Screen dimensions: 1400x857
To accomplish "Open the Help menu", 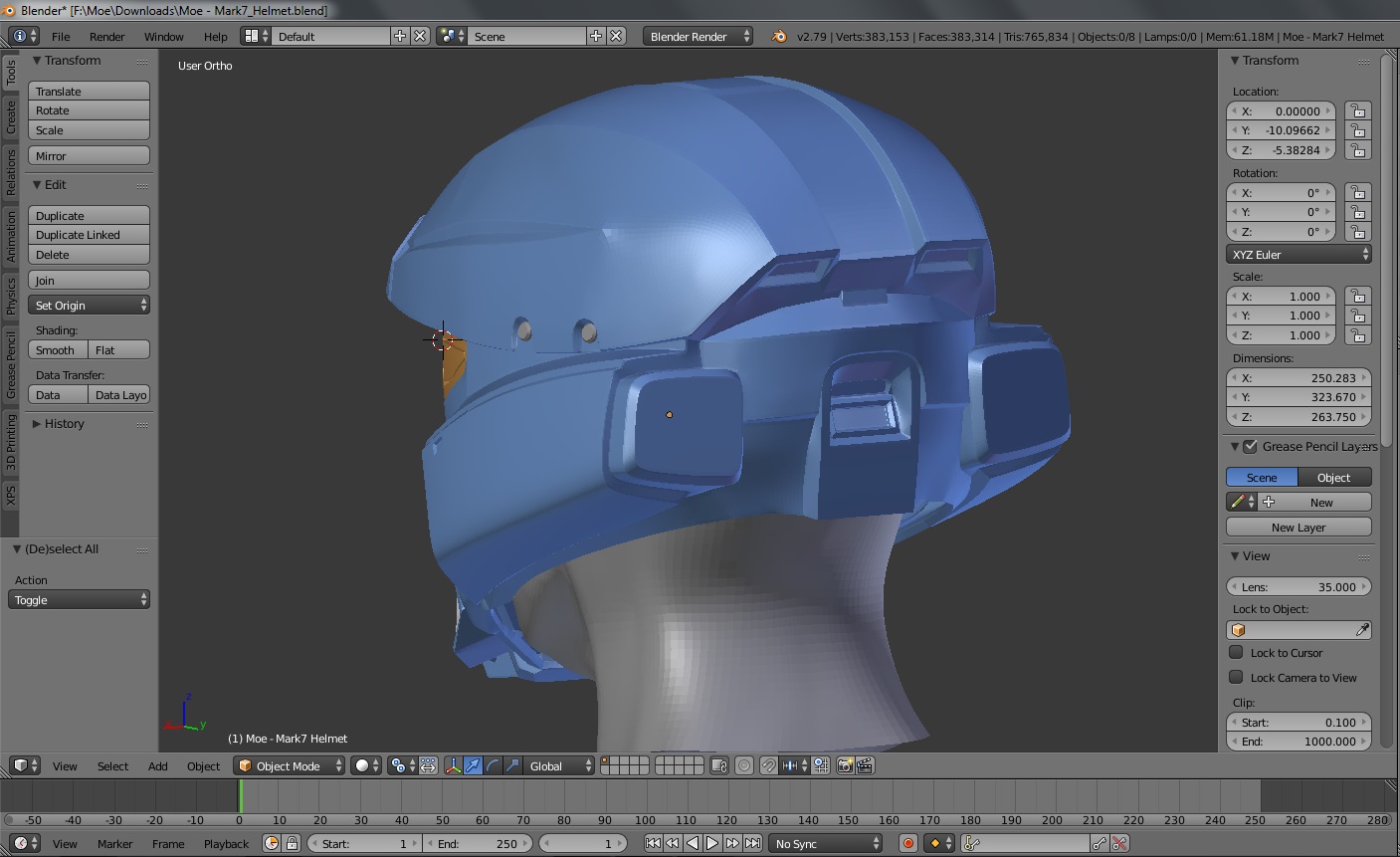I will pos(216,37).
